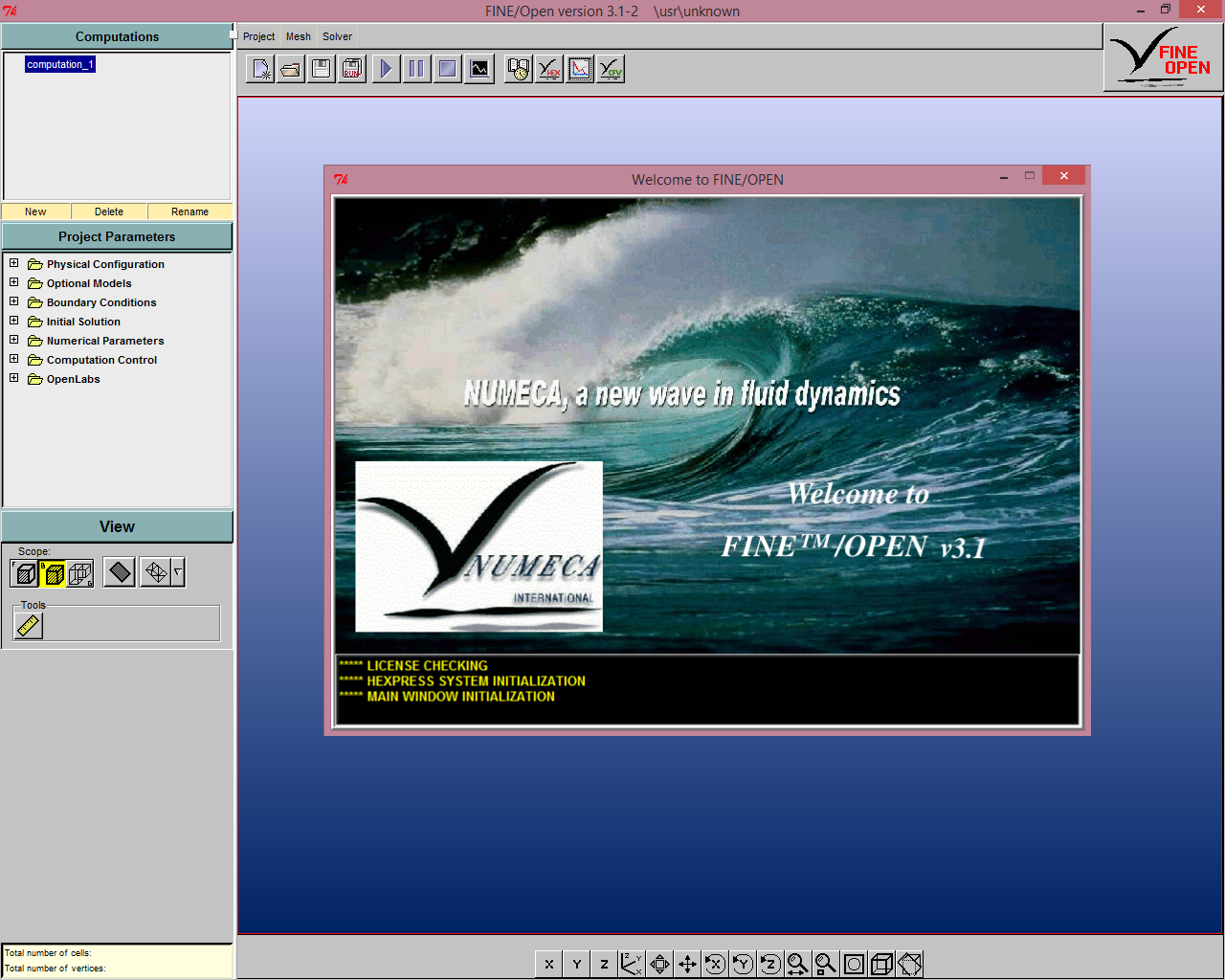Image resolution: width=1225 pixels, height=980 pixels.
Task: Expand the Initial Solution tree node
Action: click(13, 321)
